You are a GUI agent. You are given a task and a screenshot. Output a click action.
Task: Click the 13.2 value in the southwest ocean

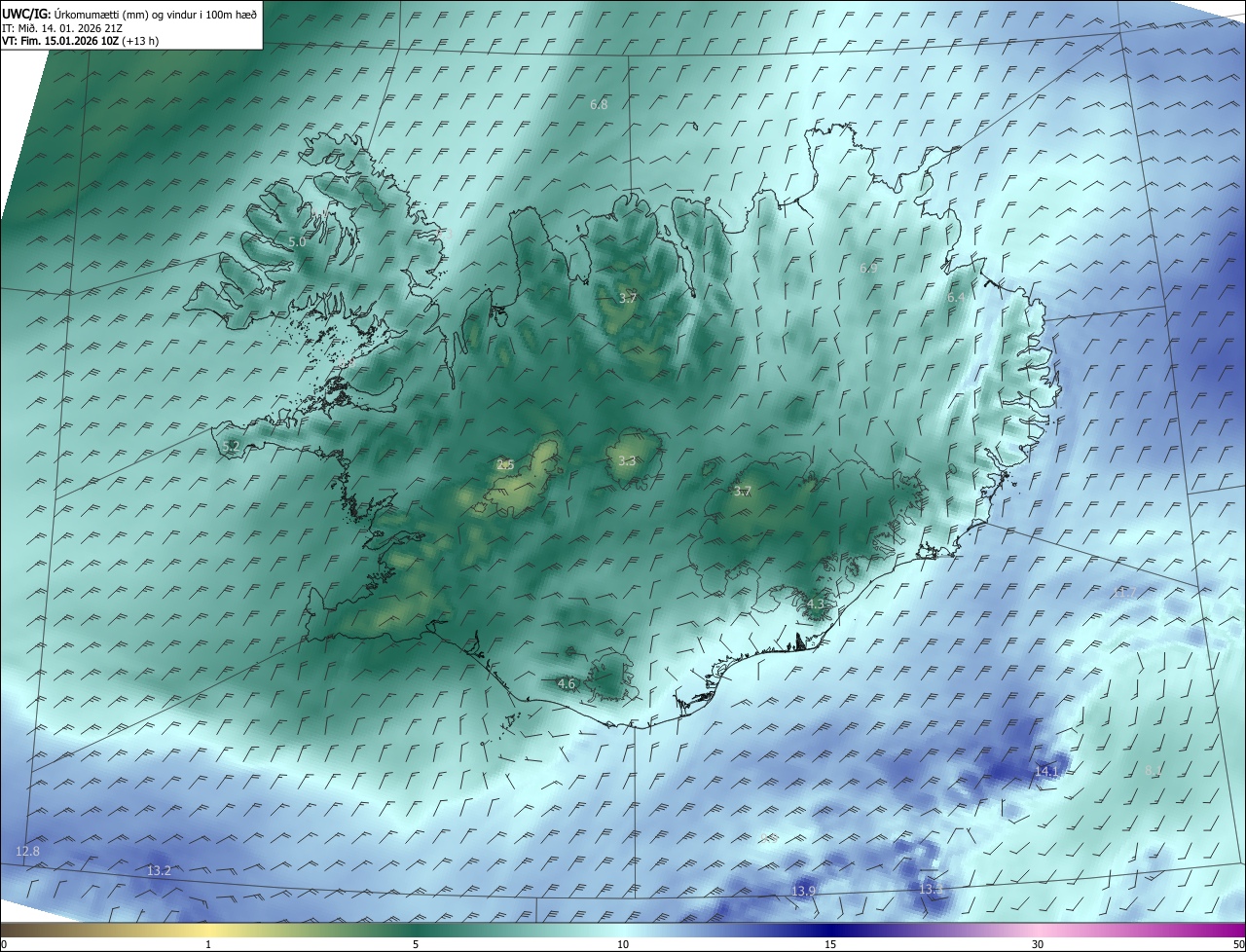[x=159, y=870]
